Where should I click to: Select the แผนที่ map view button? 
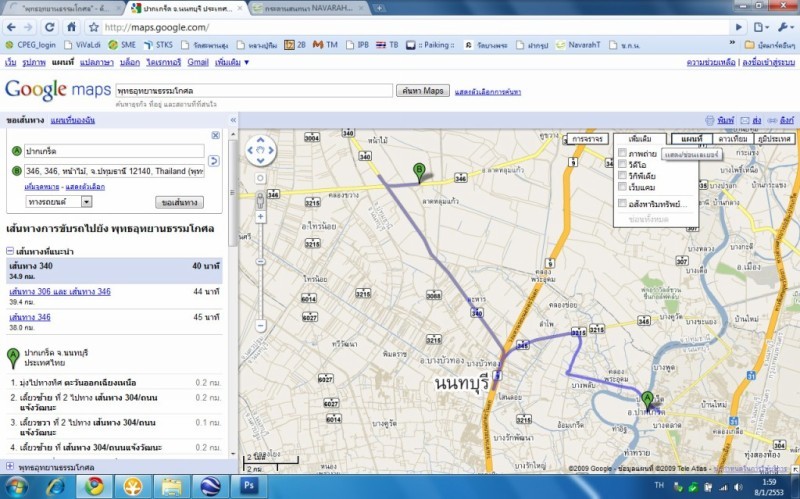pyautogui.click(x=692, y=139)
